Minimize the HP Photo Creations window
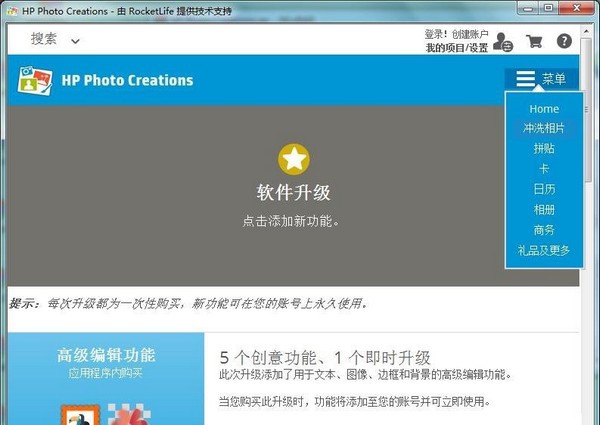 (528, 8)
